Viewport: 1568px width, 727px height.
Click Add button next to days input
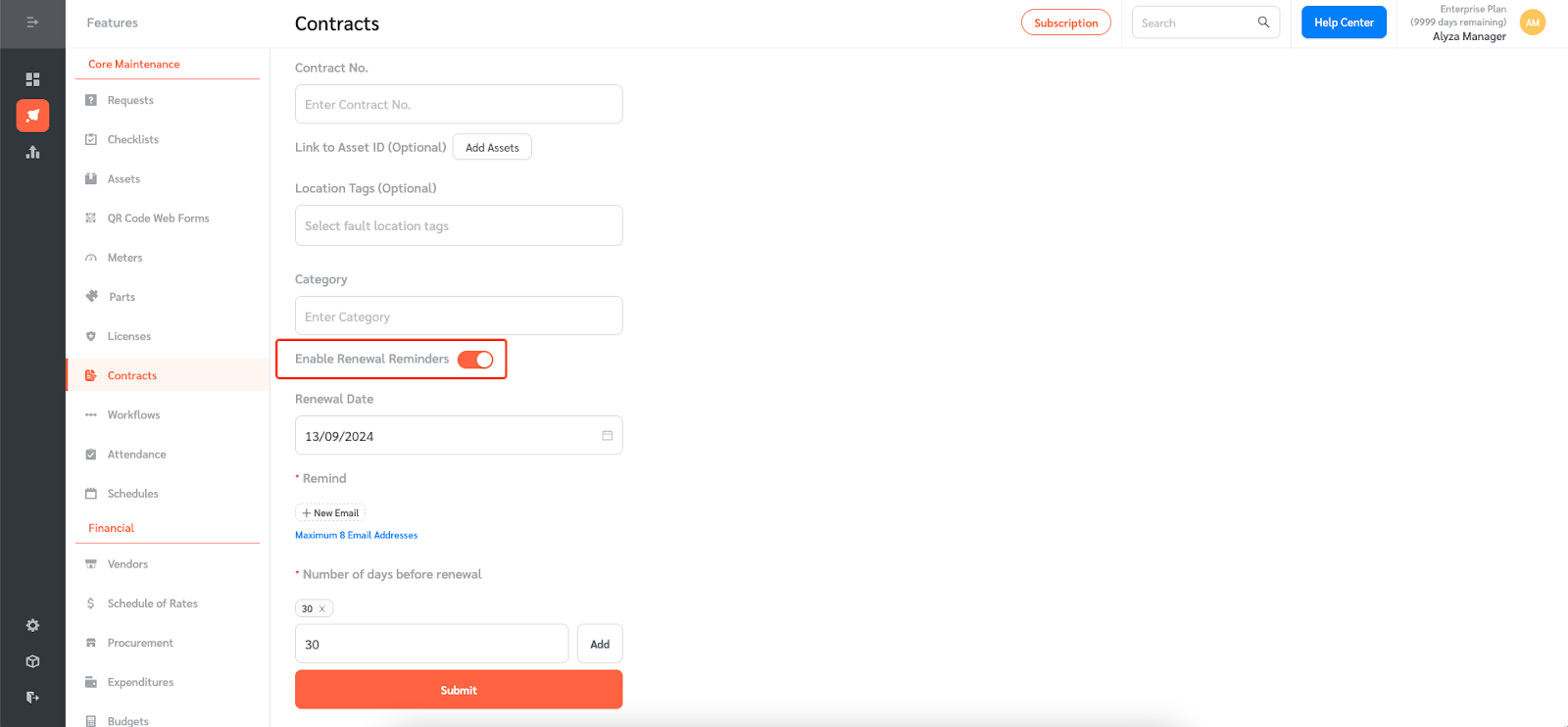(x=600, y=644)
